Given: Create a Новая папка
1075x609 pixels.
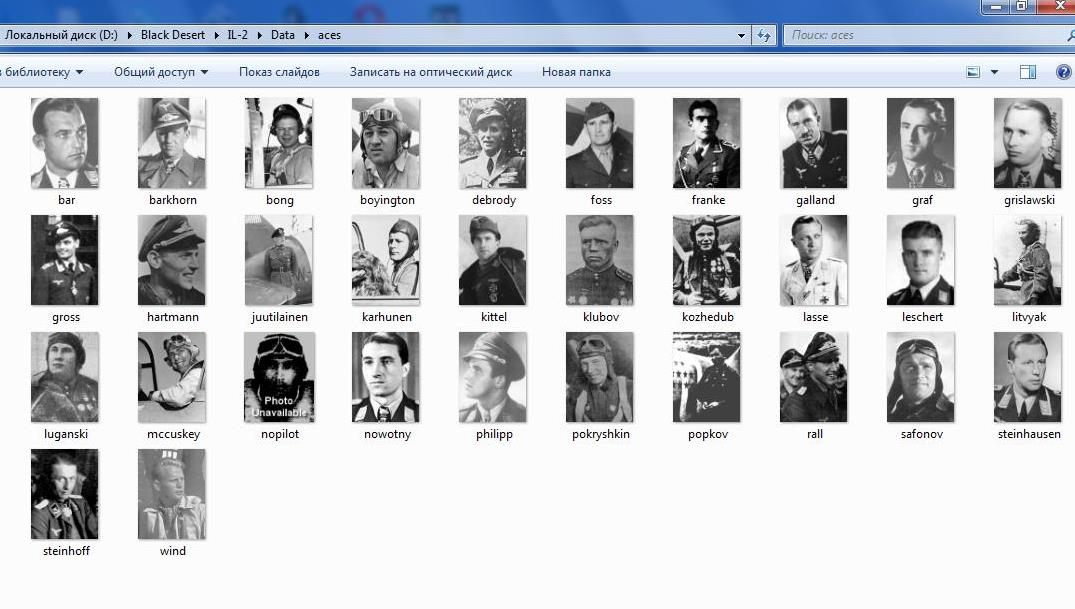Looking at the screenshot, I should pyautogui.click(x=576, y=72).
